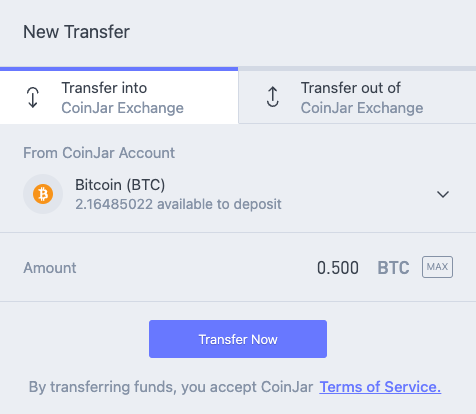
Task: Click the terms acceptance disclaimer text
Action: pos(171,387)
